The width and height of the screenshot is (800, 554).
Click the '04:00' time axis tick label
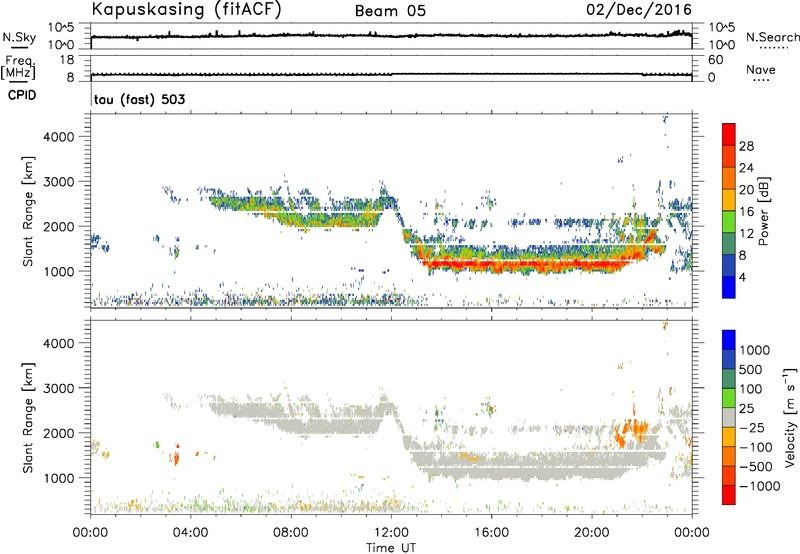[190, 533]
